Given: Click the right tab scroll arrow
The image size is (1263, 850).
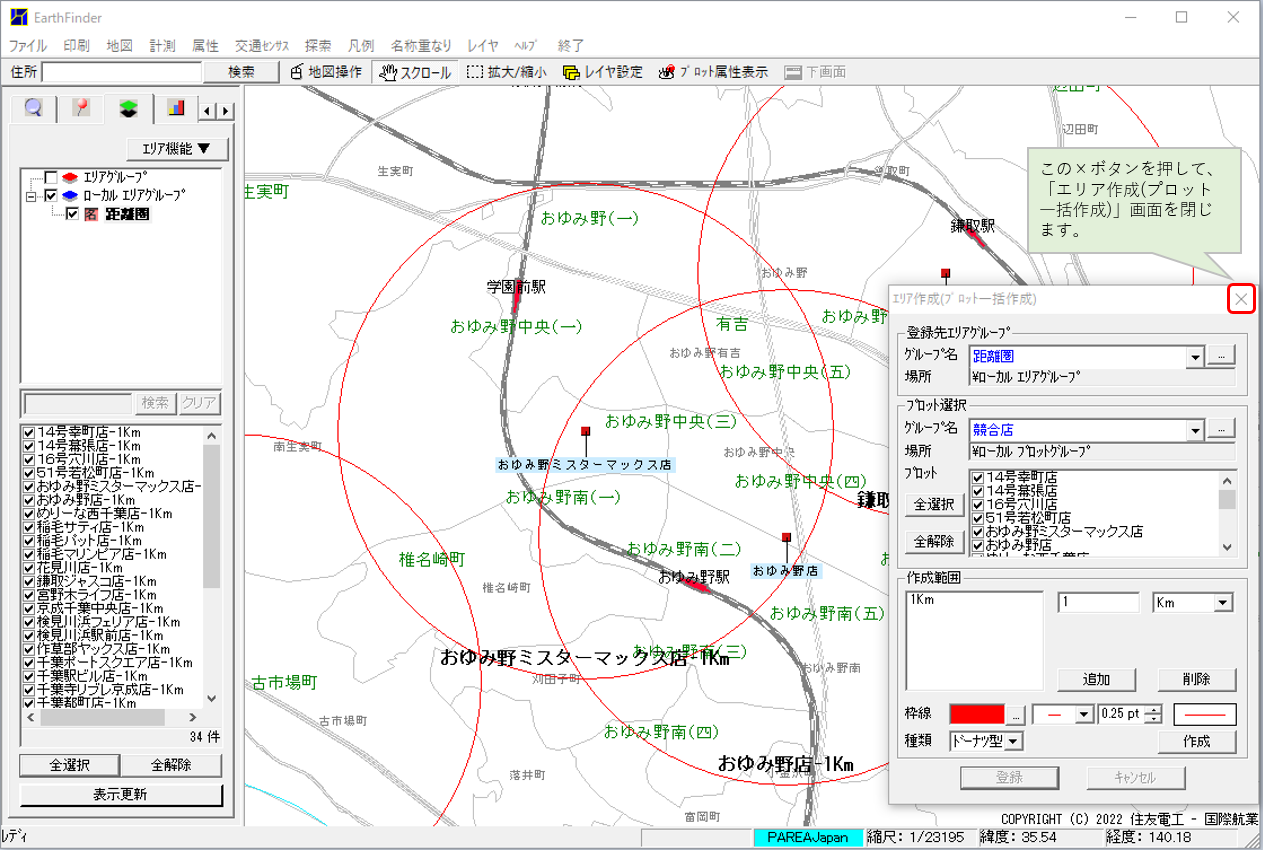Looking at the screenshot, I should pyautogui.click(x=226, y=111).
